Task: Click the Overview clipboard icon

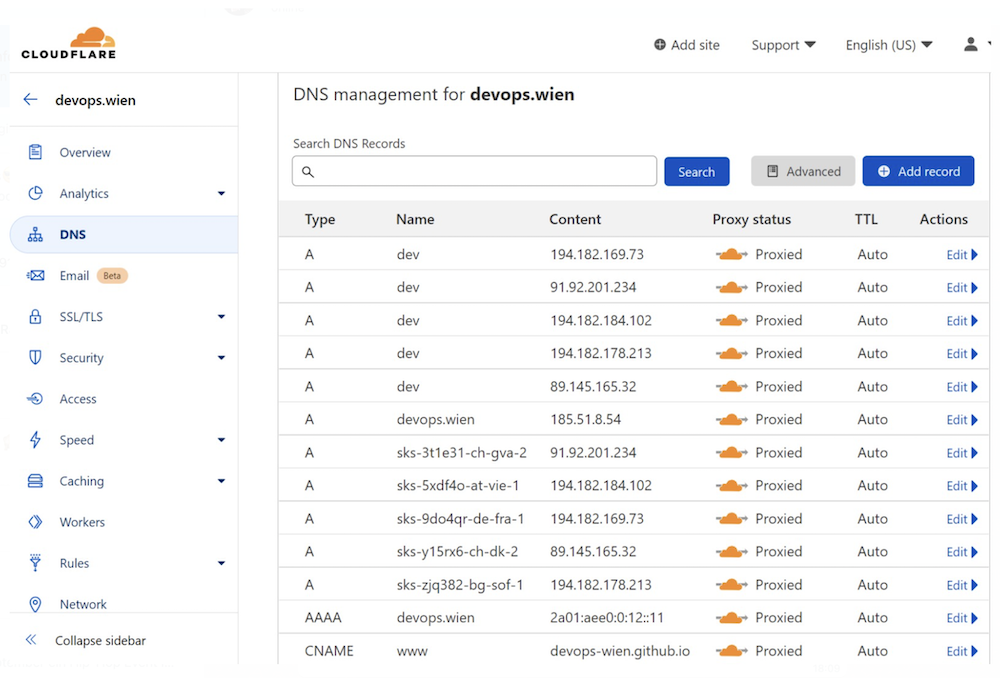Action: (x=35, y=152)
